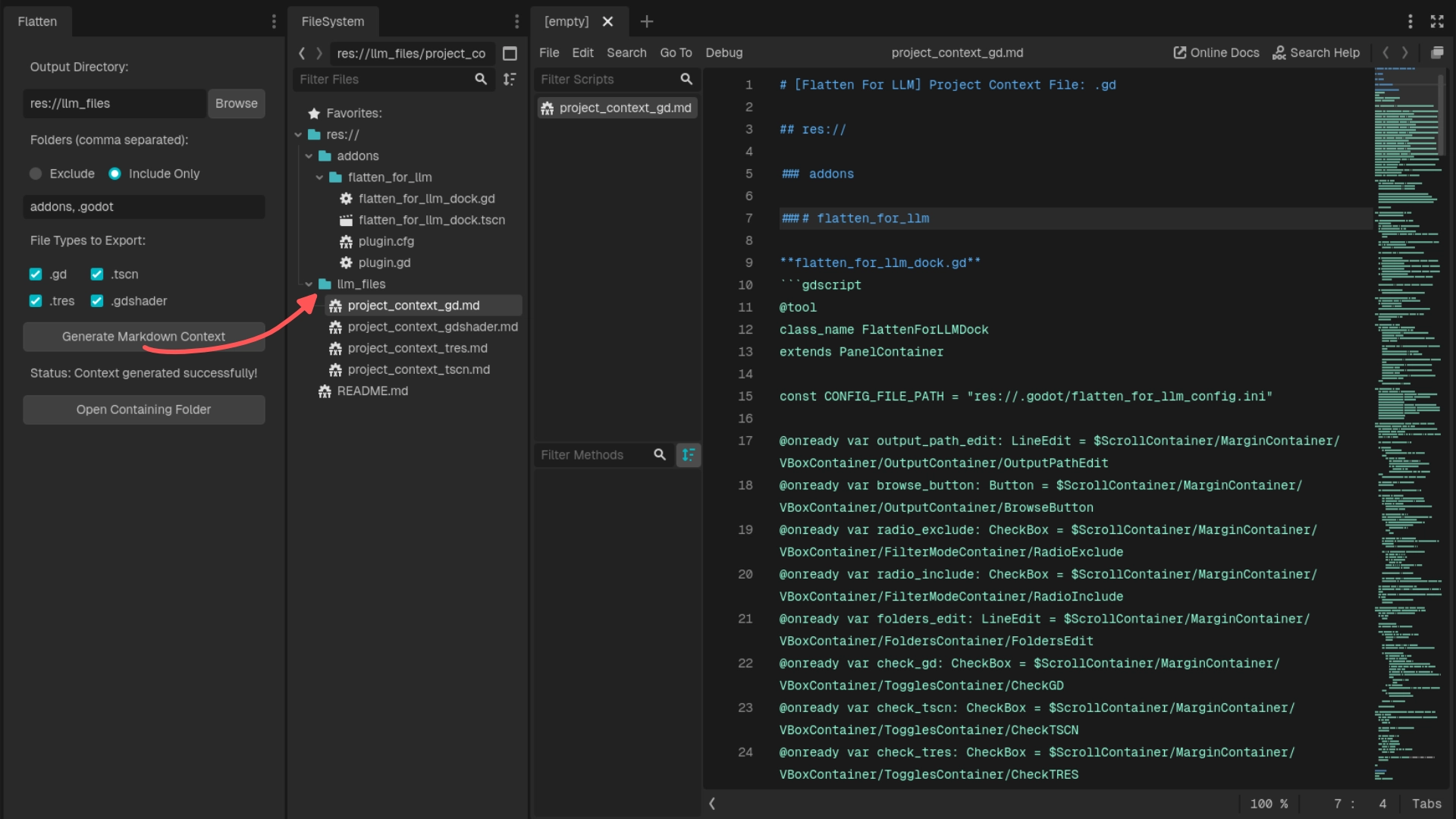
Task: Toggle the .gdshader file type checkbox
Action: [97, 301]
